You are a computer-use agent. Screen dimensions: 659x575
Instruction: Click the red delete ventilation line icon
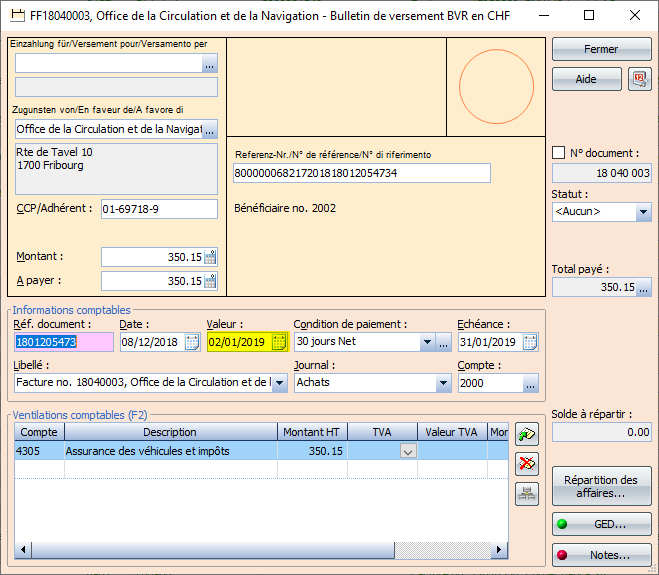[527, 463]
